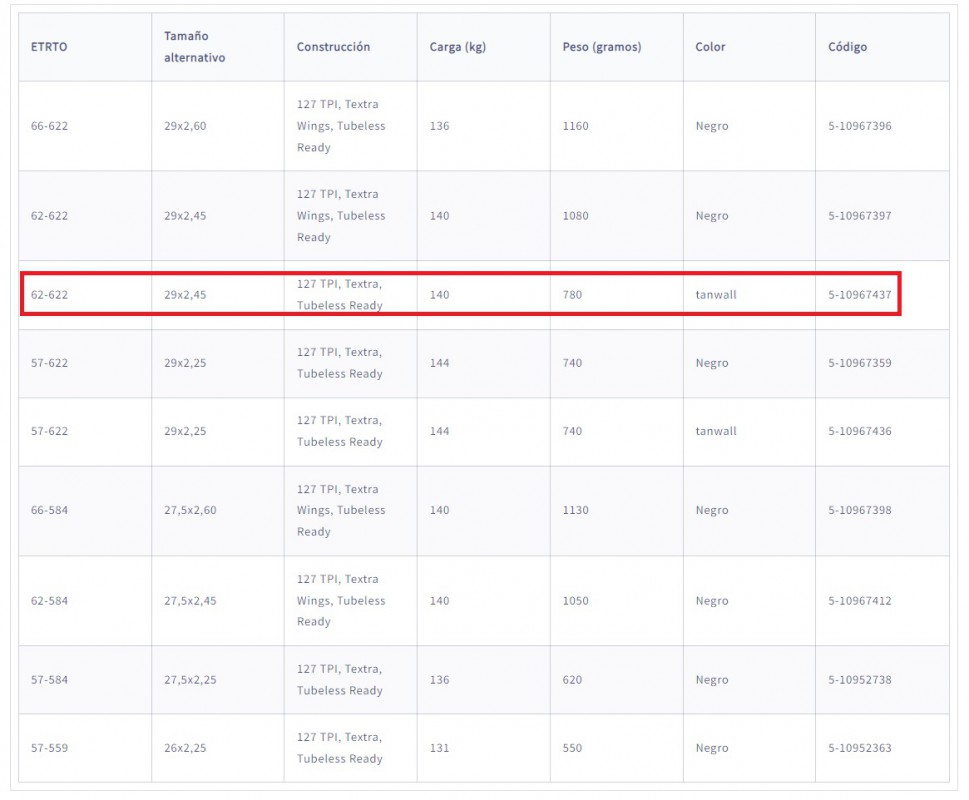Screen dimensions: 969x800
Task: Click the 26x2,25 size cell
Action: click(x=185, y=748)
